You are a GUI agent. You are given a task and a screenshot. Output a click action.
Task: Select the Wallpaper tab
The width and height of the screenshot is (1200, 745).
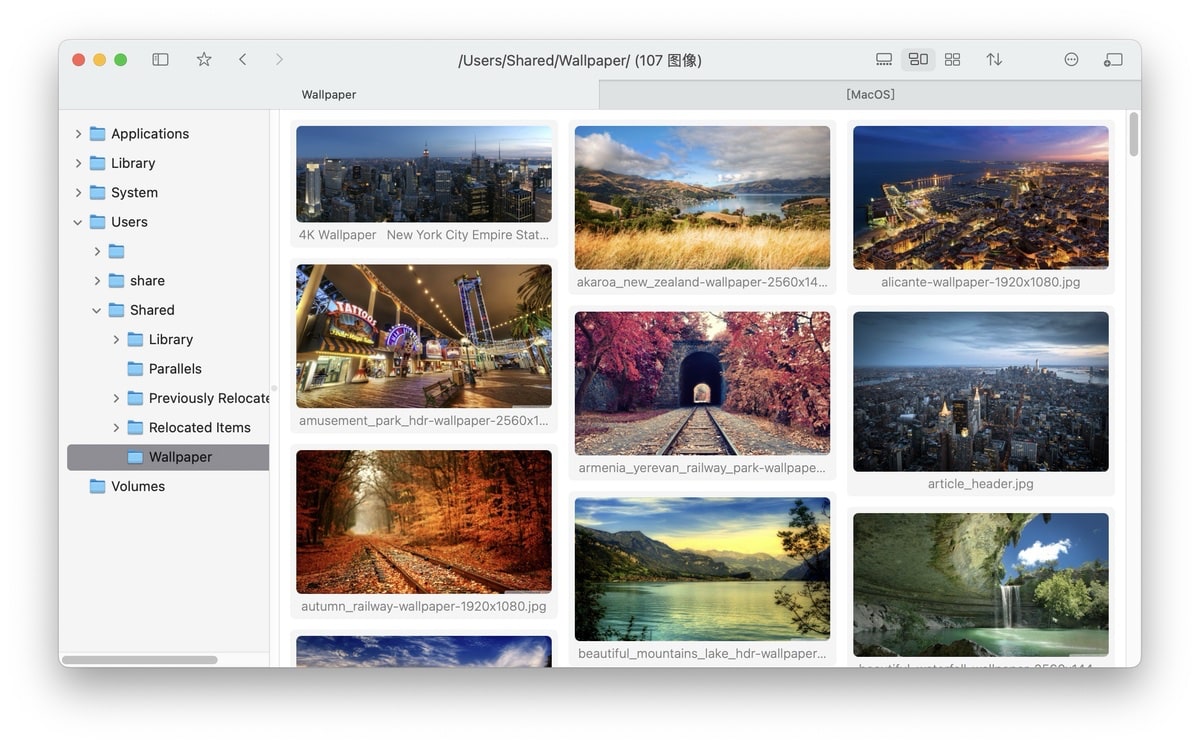[x=327, y=93]
